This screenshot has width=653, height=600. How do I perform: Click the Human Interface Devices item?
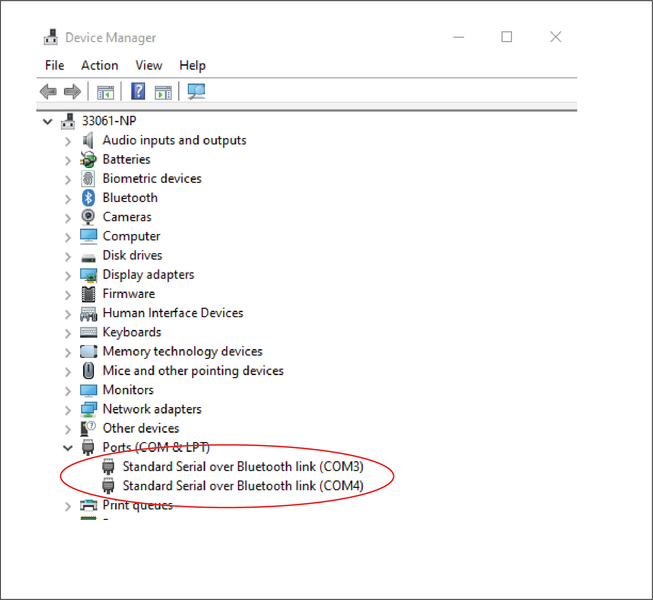point(172,313)
